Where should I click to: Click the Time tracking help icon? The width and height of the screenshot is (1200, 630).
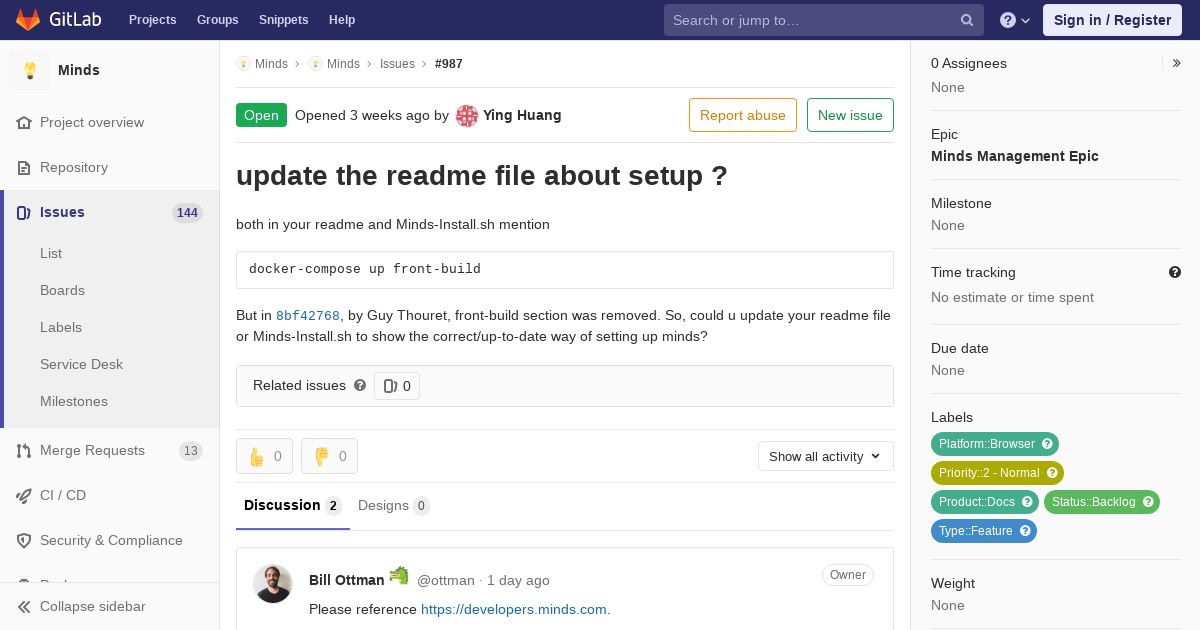click(x=1175, y=272)
